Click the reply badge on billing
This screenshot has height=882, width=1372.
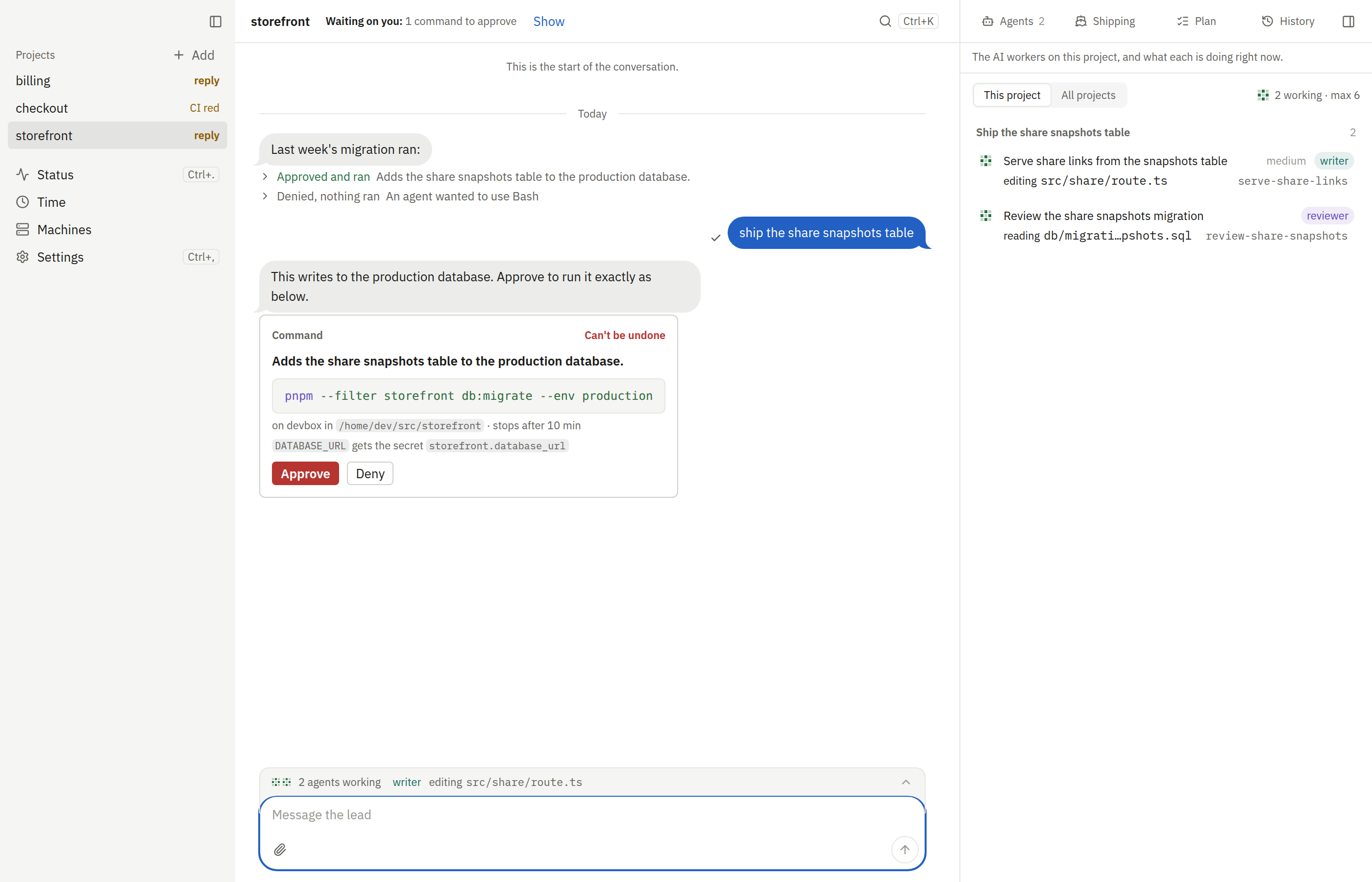coord(207,81)
